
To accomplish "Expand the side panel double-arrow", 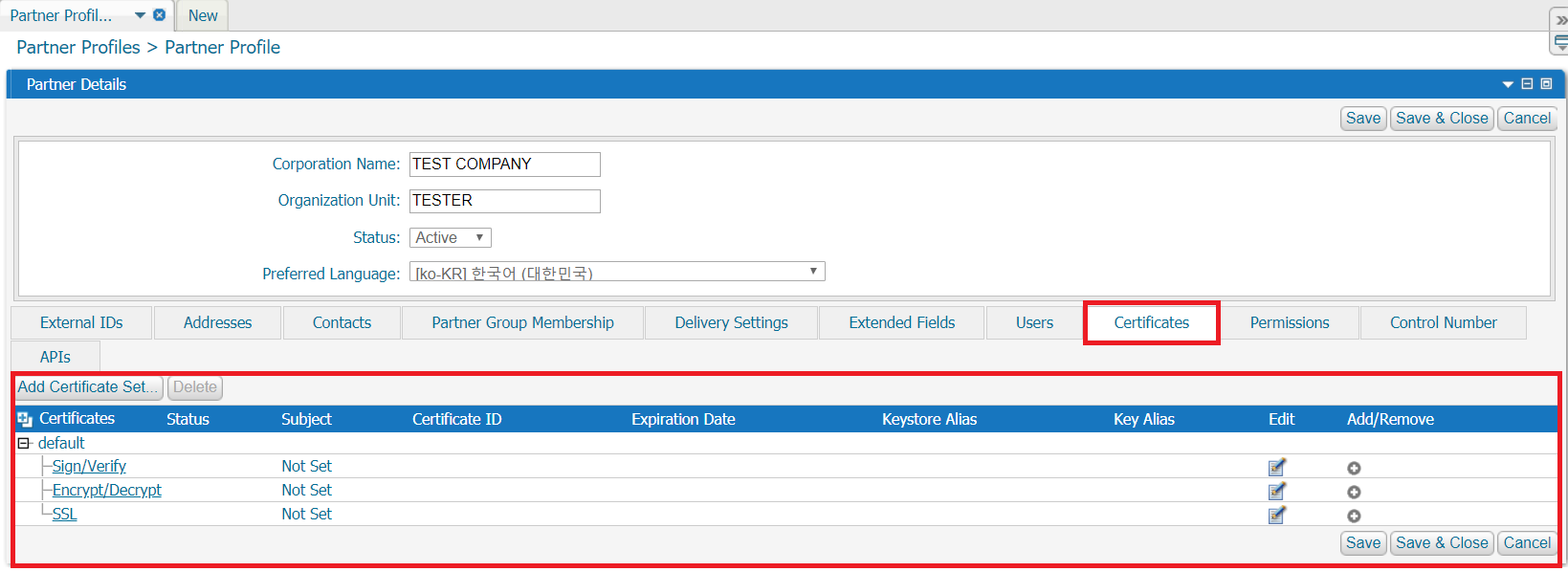I will click(1561, 20).
